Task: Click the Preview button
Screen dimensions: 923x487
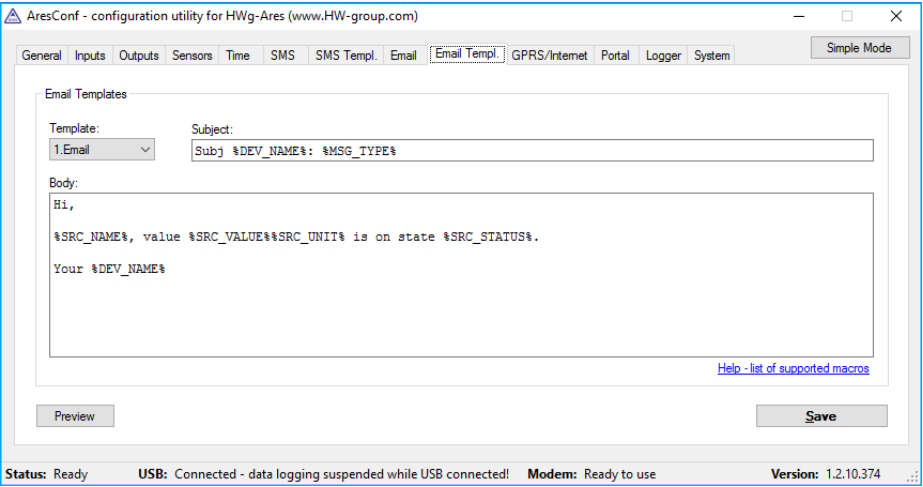Action: [x=75, y=416]
